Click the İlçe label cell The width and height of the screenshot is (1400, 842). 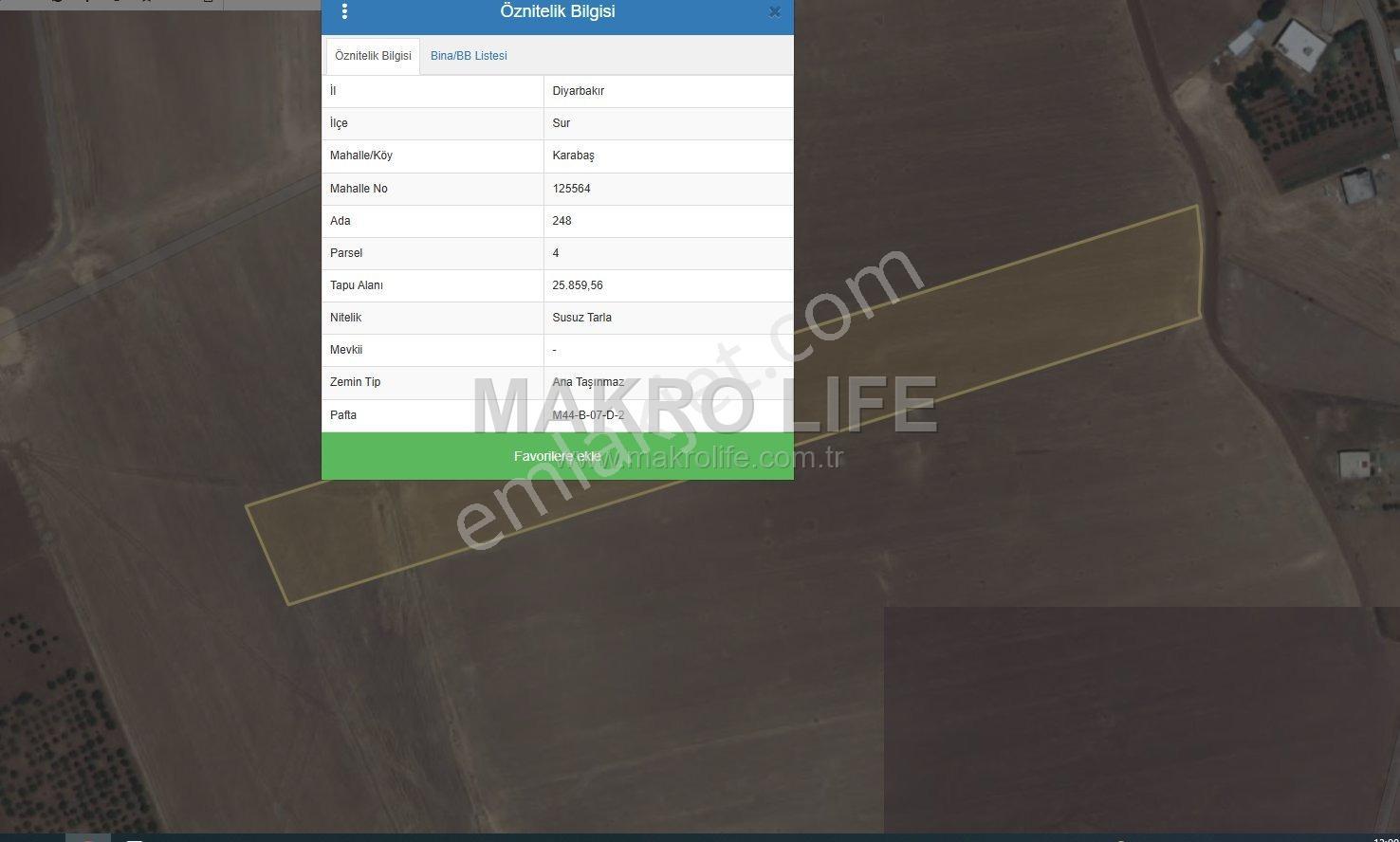click(433, 123)
